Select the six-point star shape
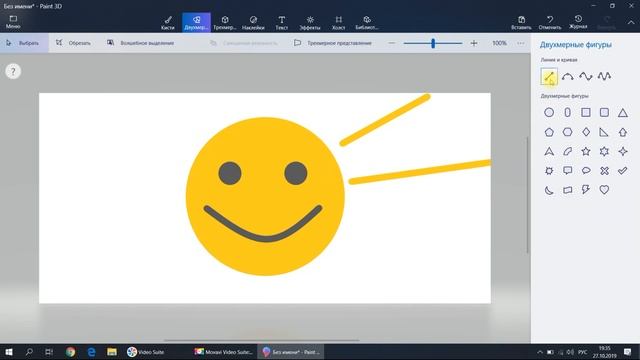The height and width of the screenshot is (360, 640). click(x=604, y=151)
